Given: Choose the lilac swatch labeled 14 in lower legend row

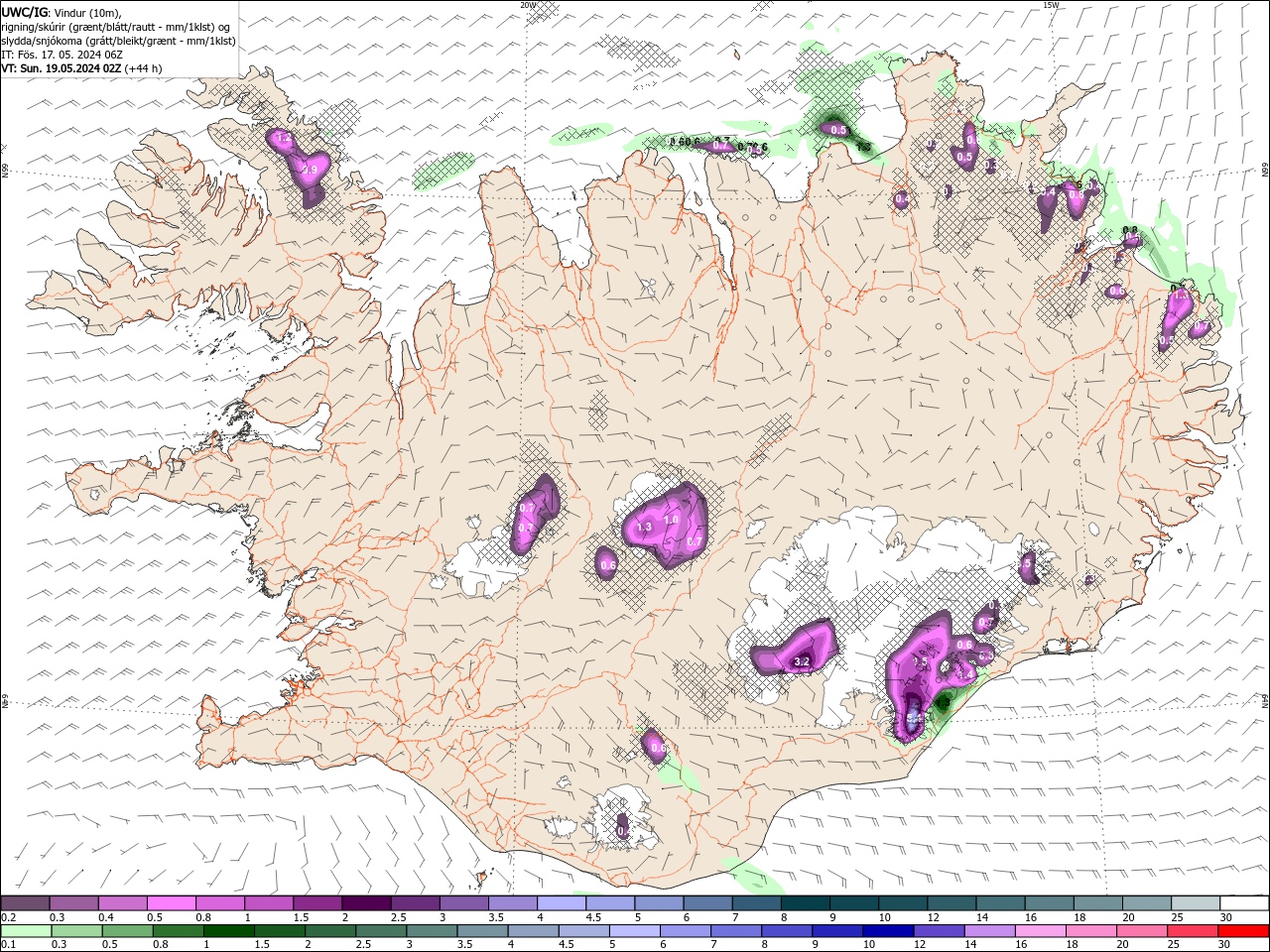Looking at the screenshot, I should coord(990,931).
